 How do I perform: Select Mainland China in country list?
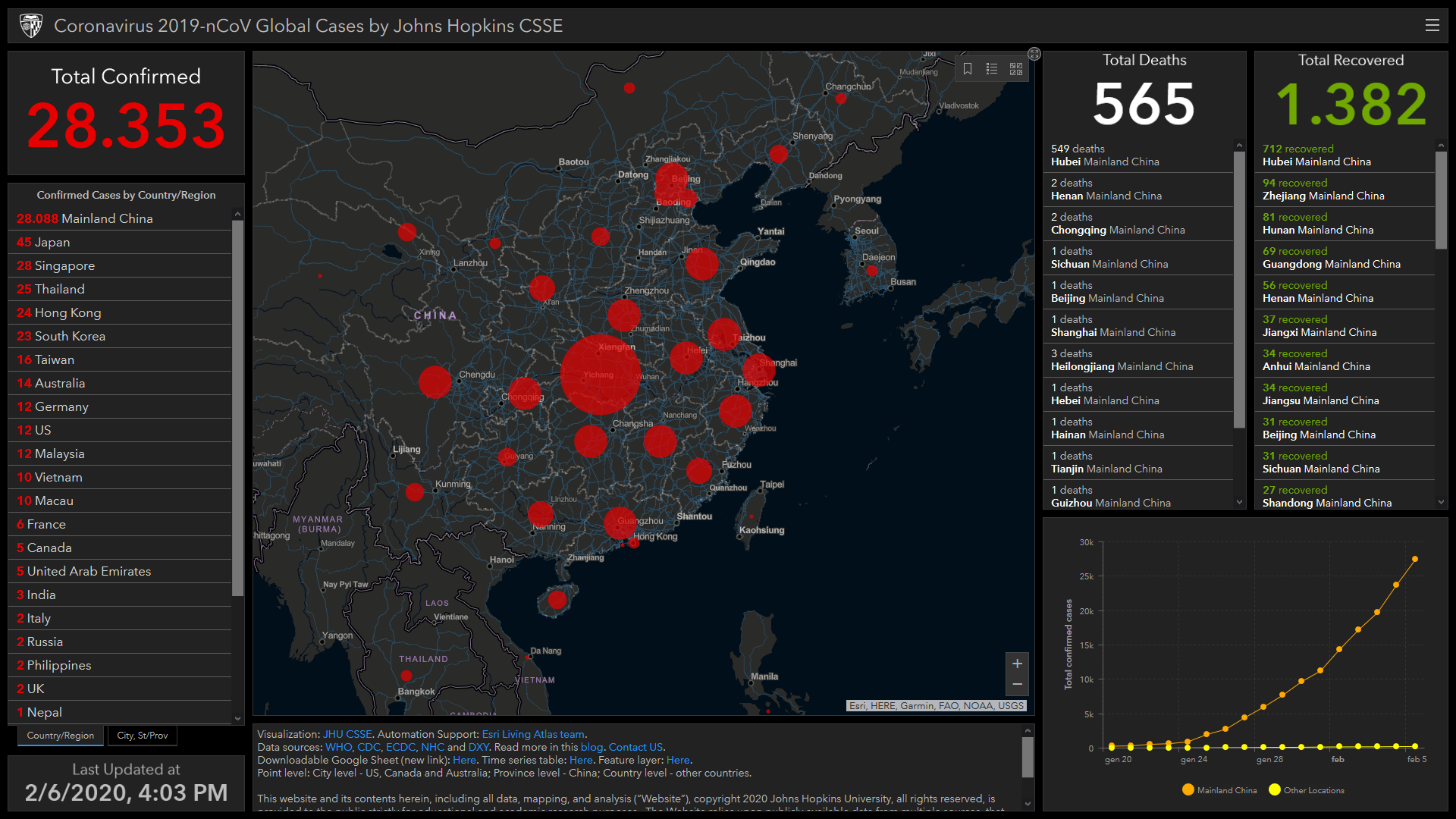pyautogui.click(x=120, y=218)
